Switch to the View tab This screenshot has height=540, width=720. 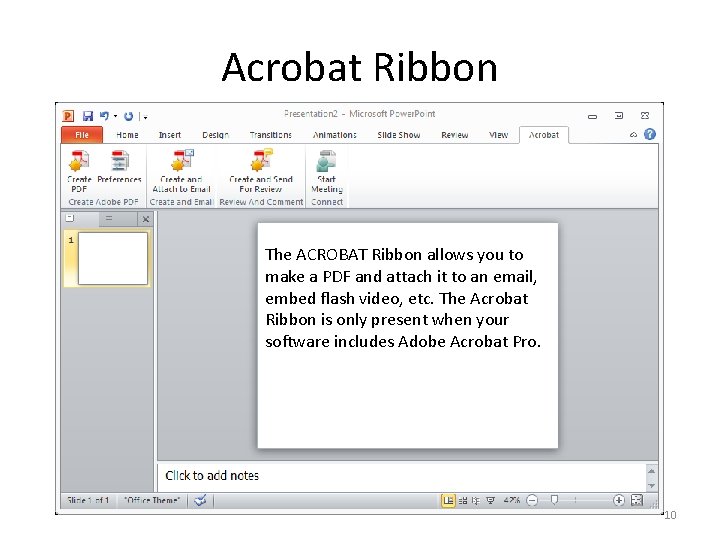498,135
